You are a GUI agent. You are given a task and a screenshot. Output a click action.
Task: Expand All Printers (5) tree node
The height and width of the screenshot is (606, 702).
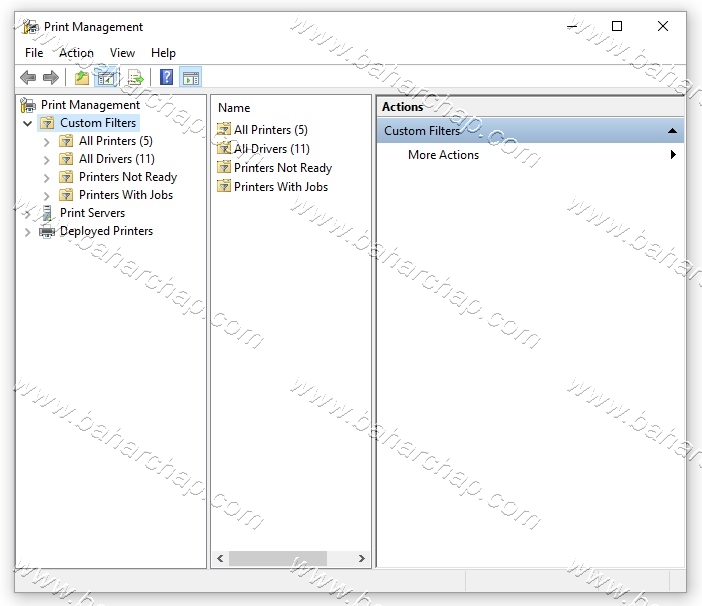point(47,142)
